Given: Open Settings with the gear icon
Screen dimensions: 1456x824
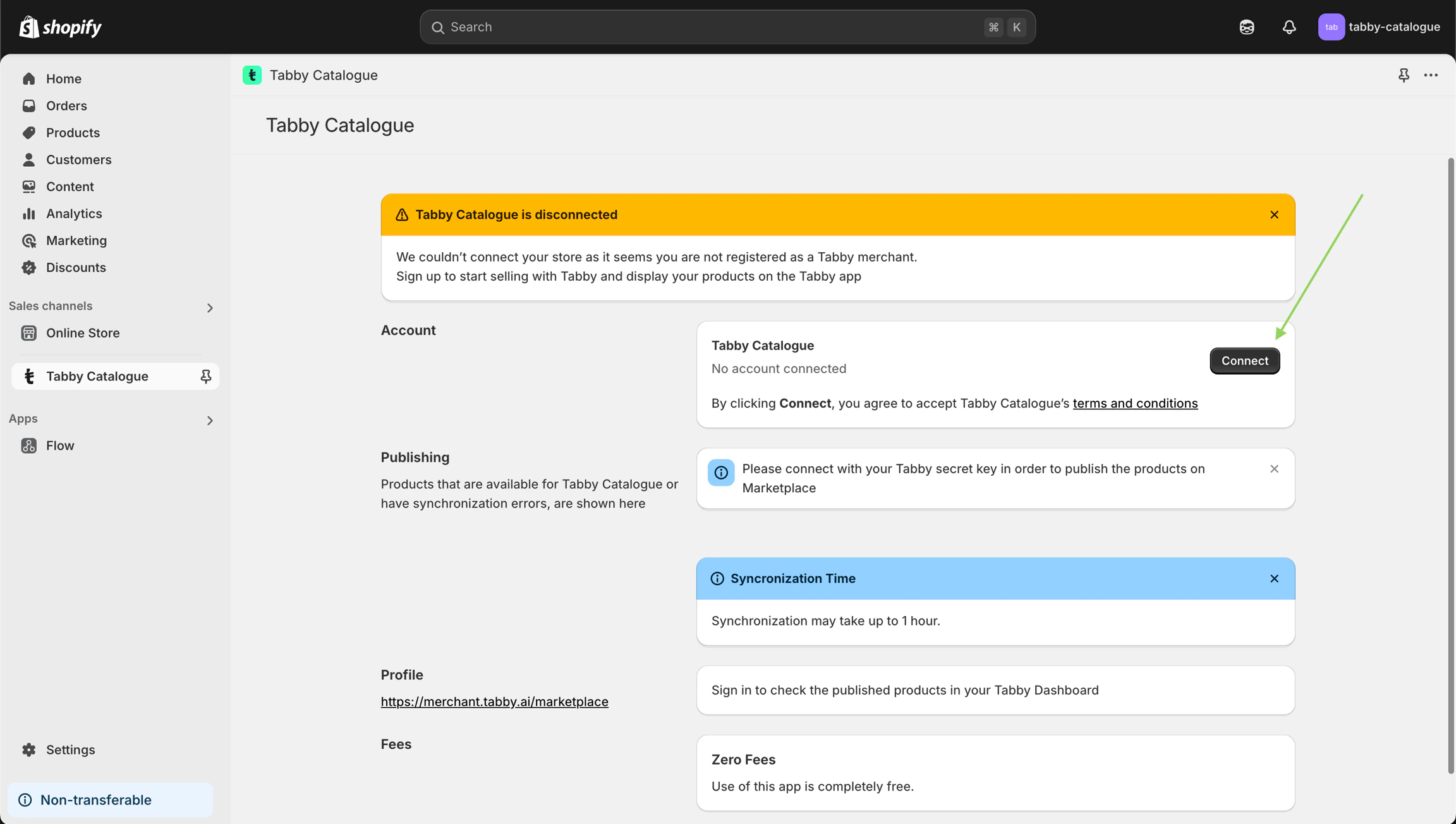Looking at the screenshot, I should [x=29, y=749].
